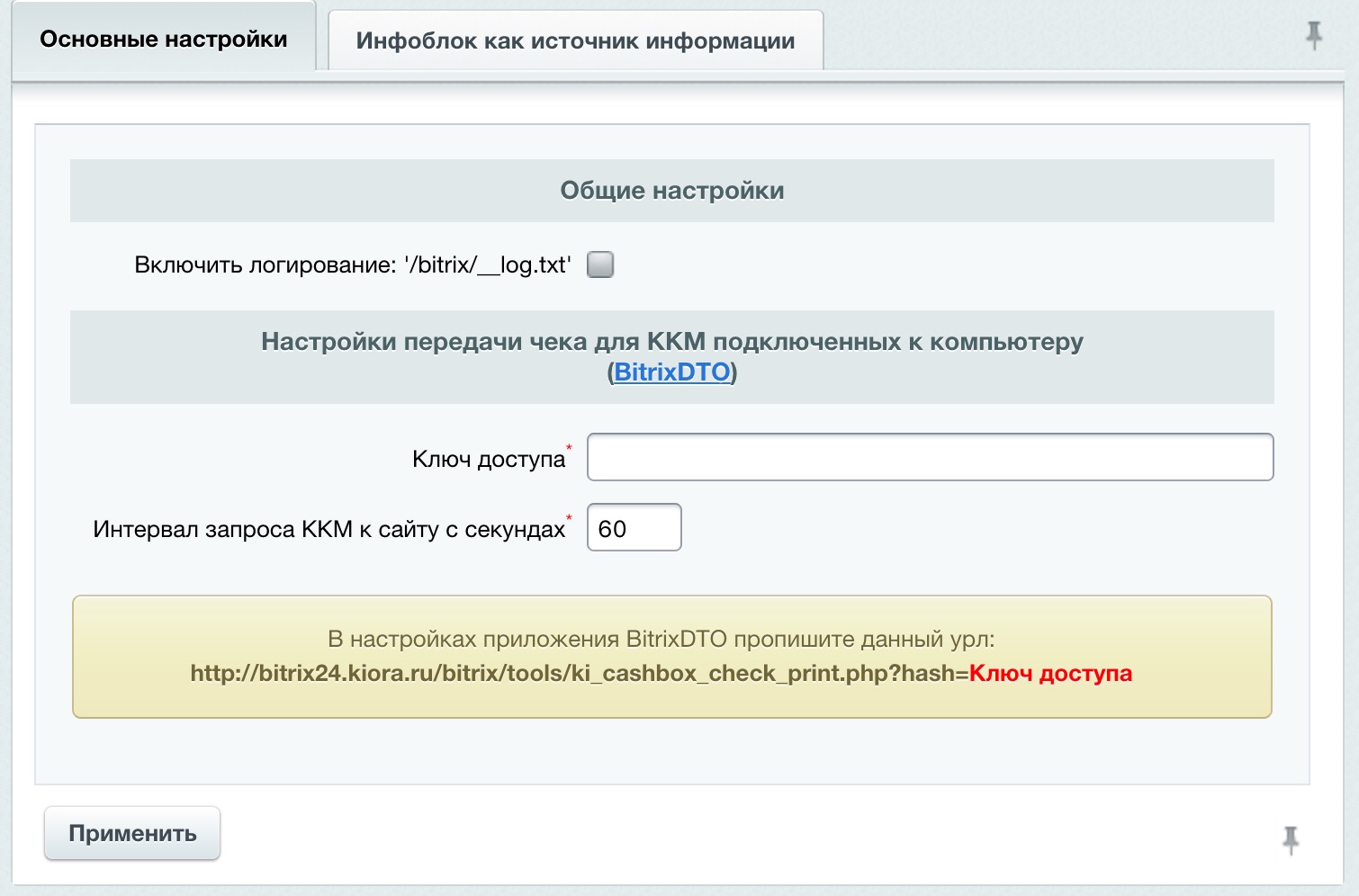Viewport: 1359px width, 896px height.
Task: Click the red Ключ доступа text in the URL
Action: click(x=1050, y=674)
